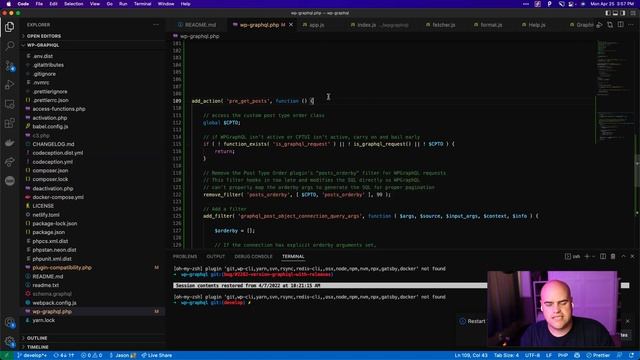Screen dimensions: 640x360
Task: Add a new terminal with plus icon
Action: click(x=587, y=256)
